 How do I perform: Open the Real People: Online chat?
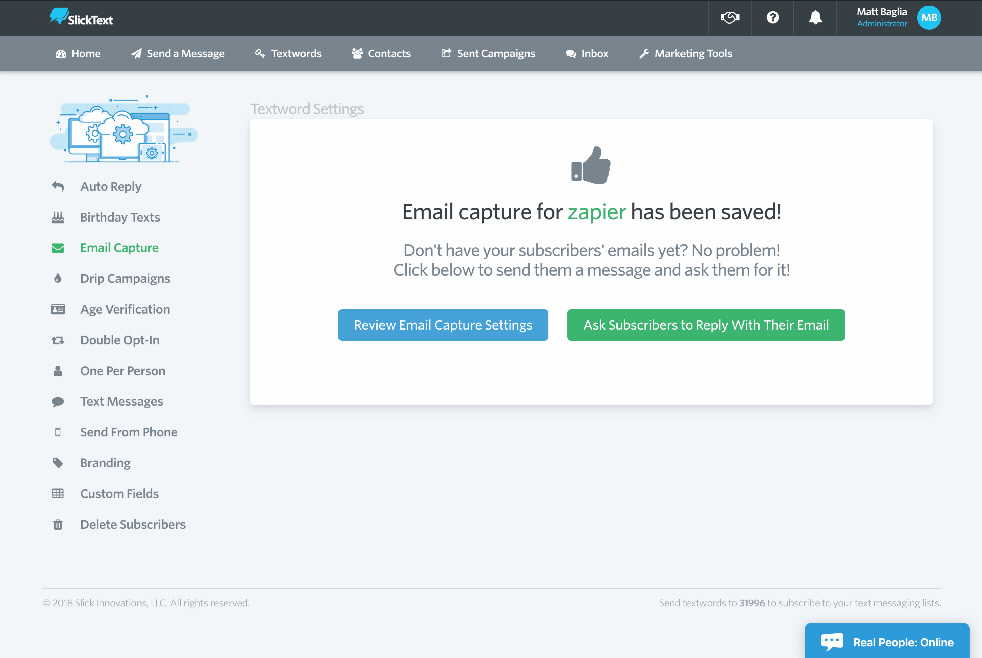[x=887, y=640]
